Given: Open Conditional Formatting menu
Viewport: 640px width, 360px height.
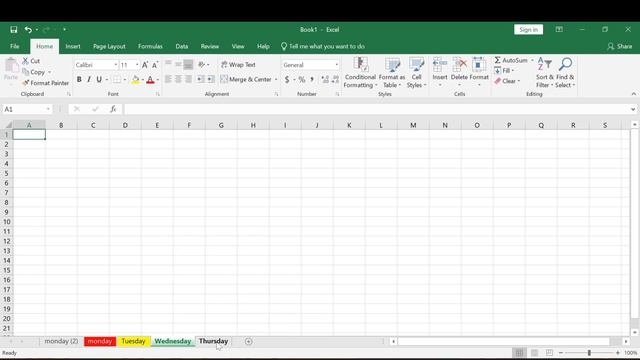Looking at the screenshot, I should [x=360, y=73].
